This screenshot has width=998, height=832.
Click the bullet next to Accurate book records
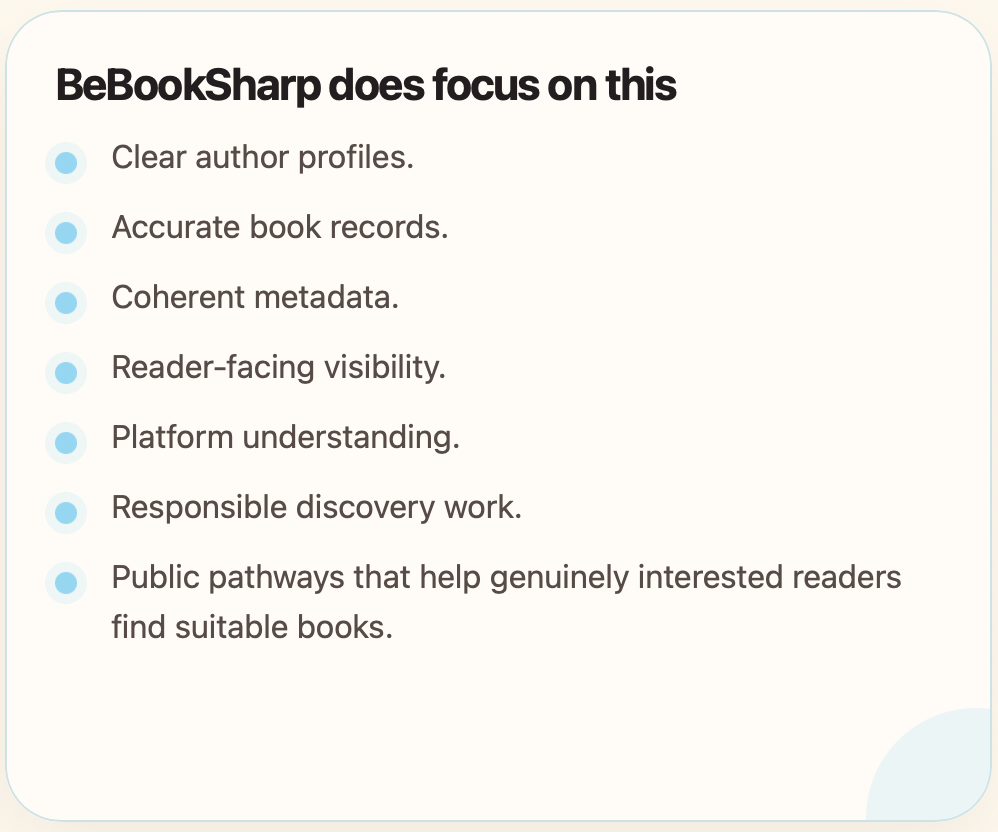point(66,232)
